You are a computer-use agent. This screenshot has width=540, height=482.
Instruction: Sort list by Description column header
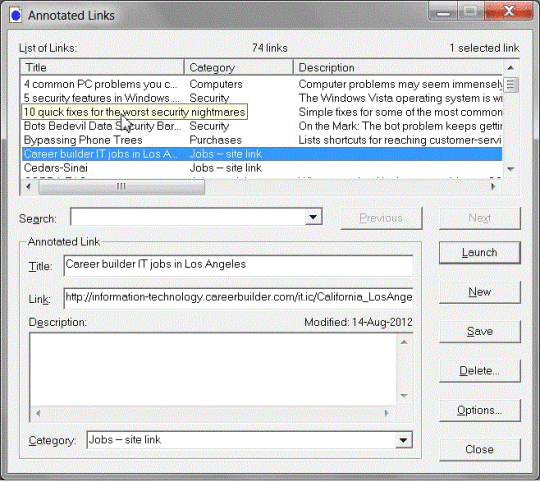click(399, 67)
